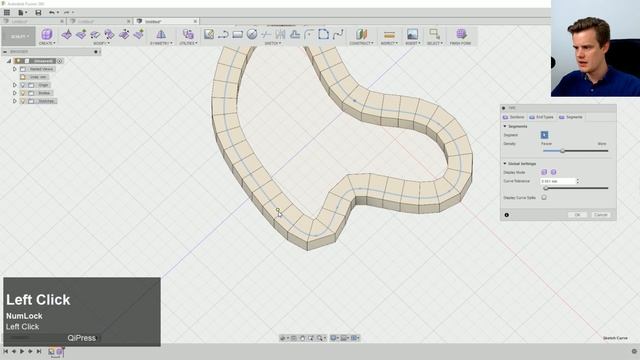This screenshot has height=360, width=640.
Task: Expand the Sketches folder
Action: (x=15, y=101)
